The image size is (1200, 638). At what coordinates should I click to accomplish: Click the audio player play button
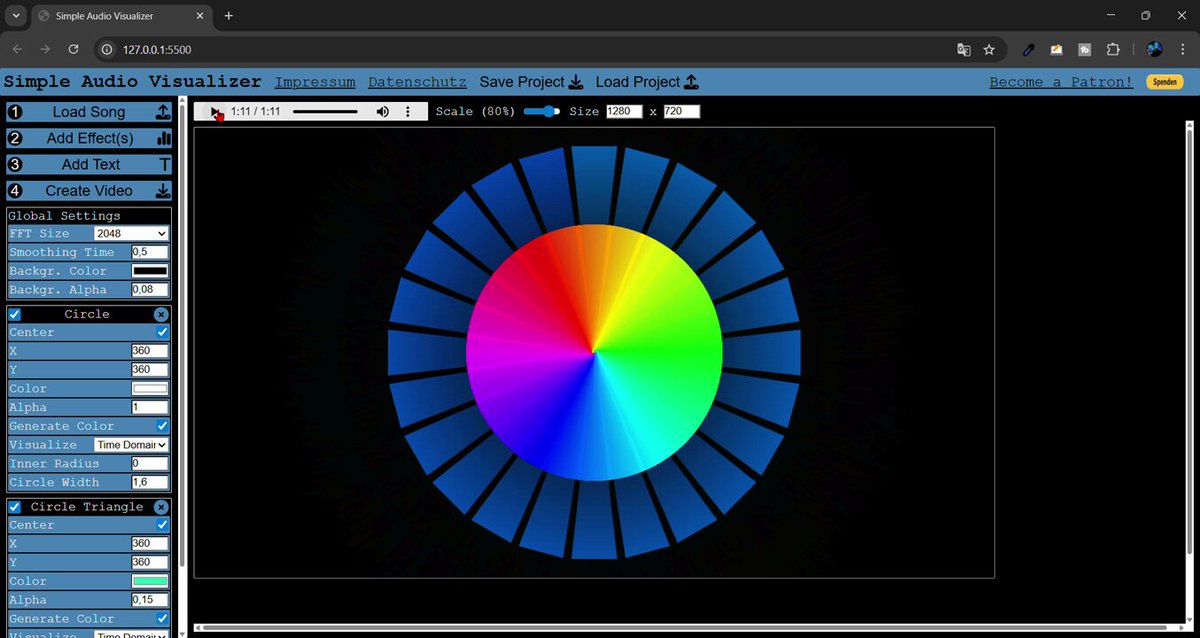pos(216,111)
